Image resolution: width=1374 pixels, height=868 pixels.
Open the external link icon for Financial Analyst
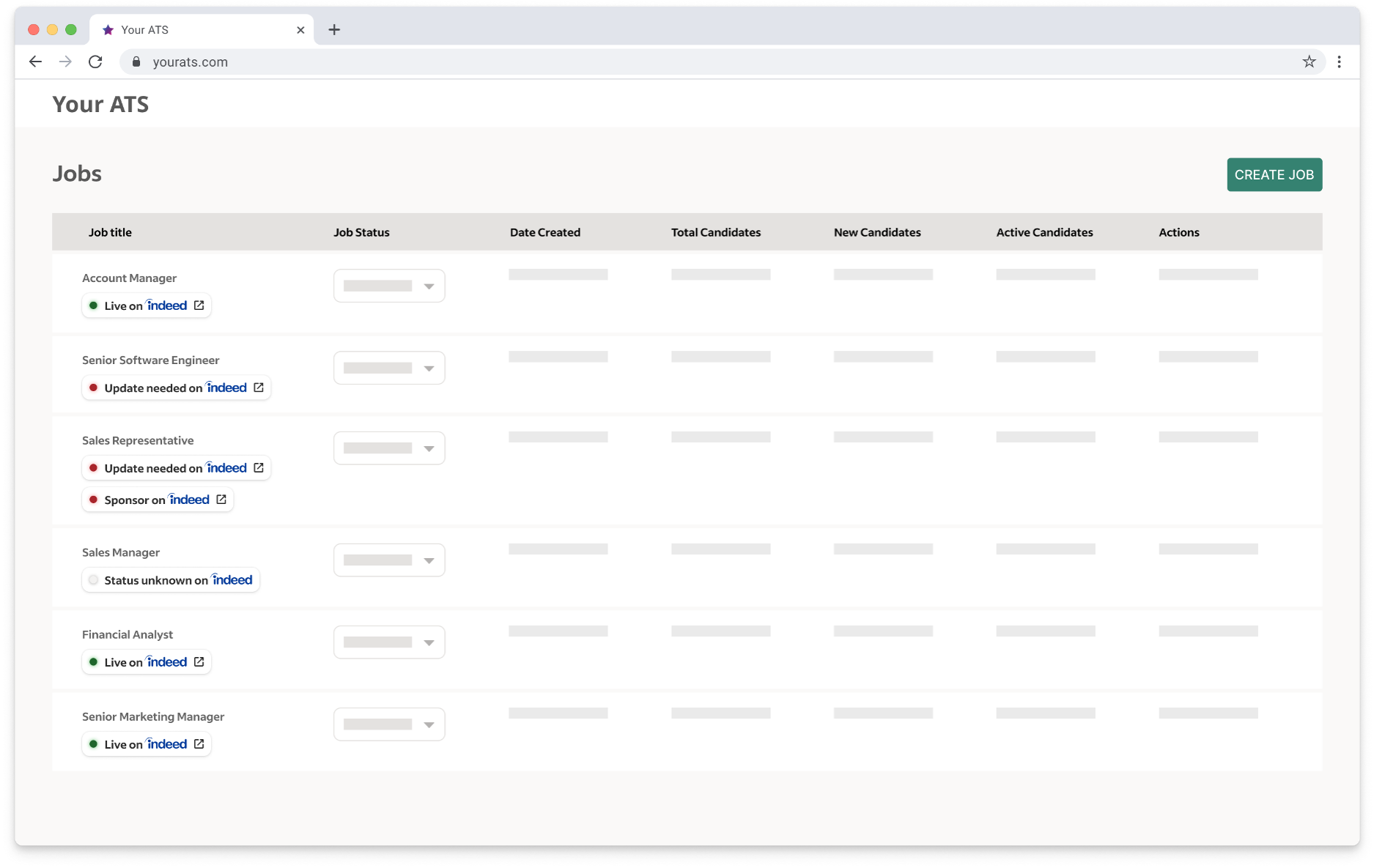coord(199,661)
